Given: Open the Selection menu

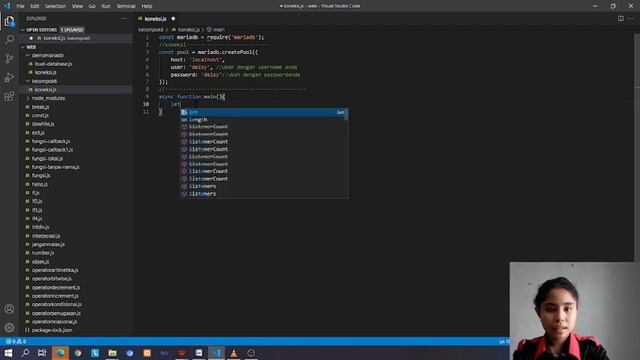Looking at the screenshot, I should [55, 6].
